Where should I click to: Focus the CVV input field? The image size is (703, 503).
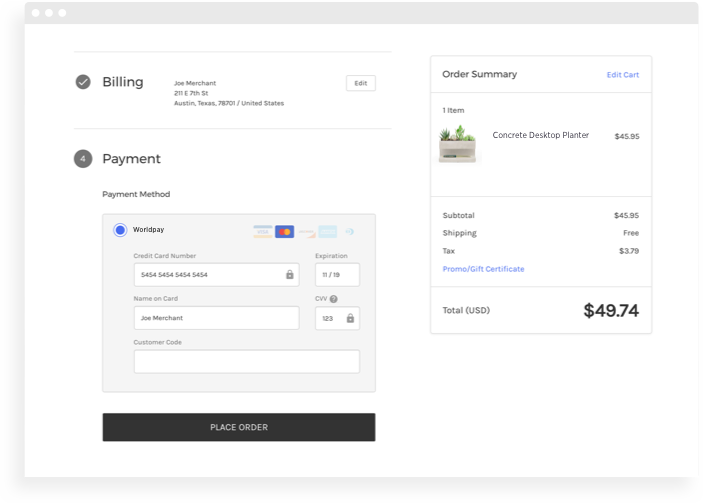[x=337, y=318]
